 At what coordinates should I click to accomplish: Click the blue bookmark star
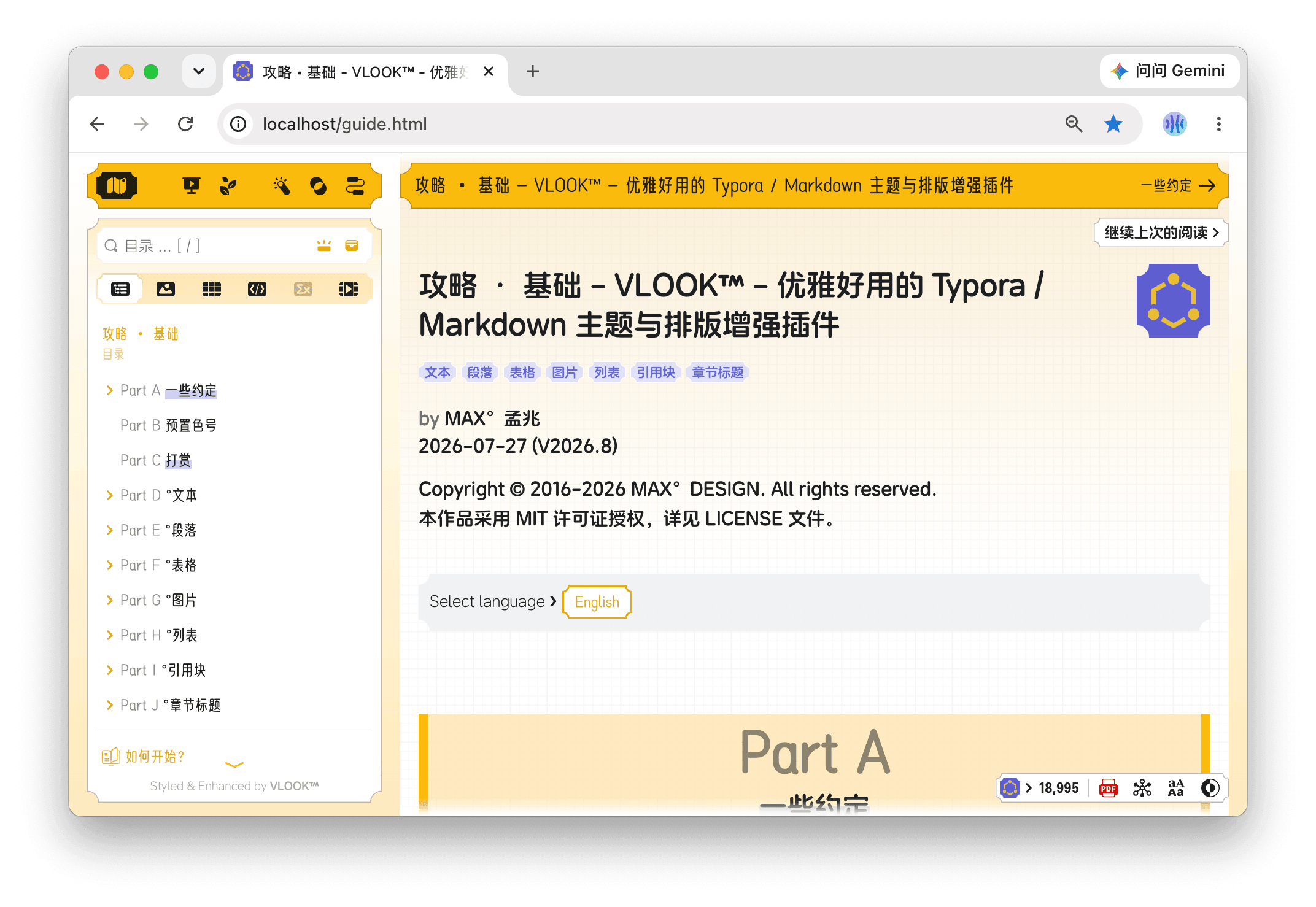click(1113, 124)
